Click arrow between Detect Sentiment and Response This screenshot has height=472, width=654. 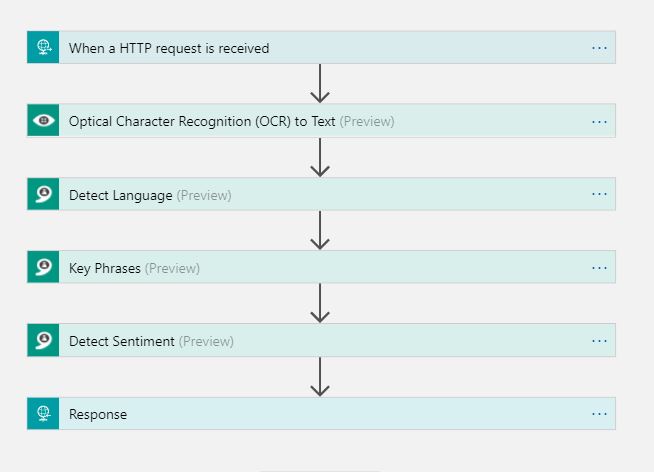[x=320, y=377]
